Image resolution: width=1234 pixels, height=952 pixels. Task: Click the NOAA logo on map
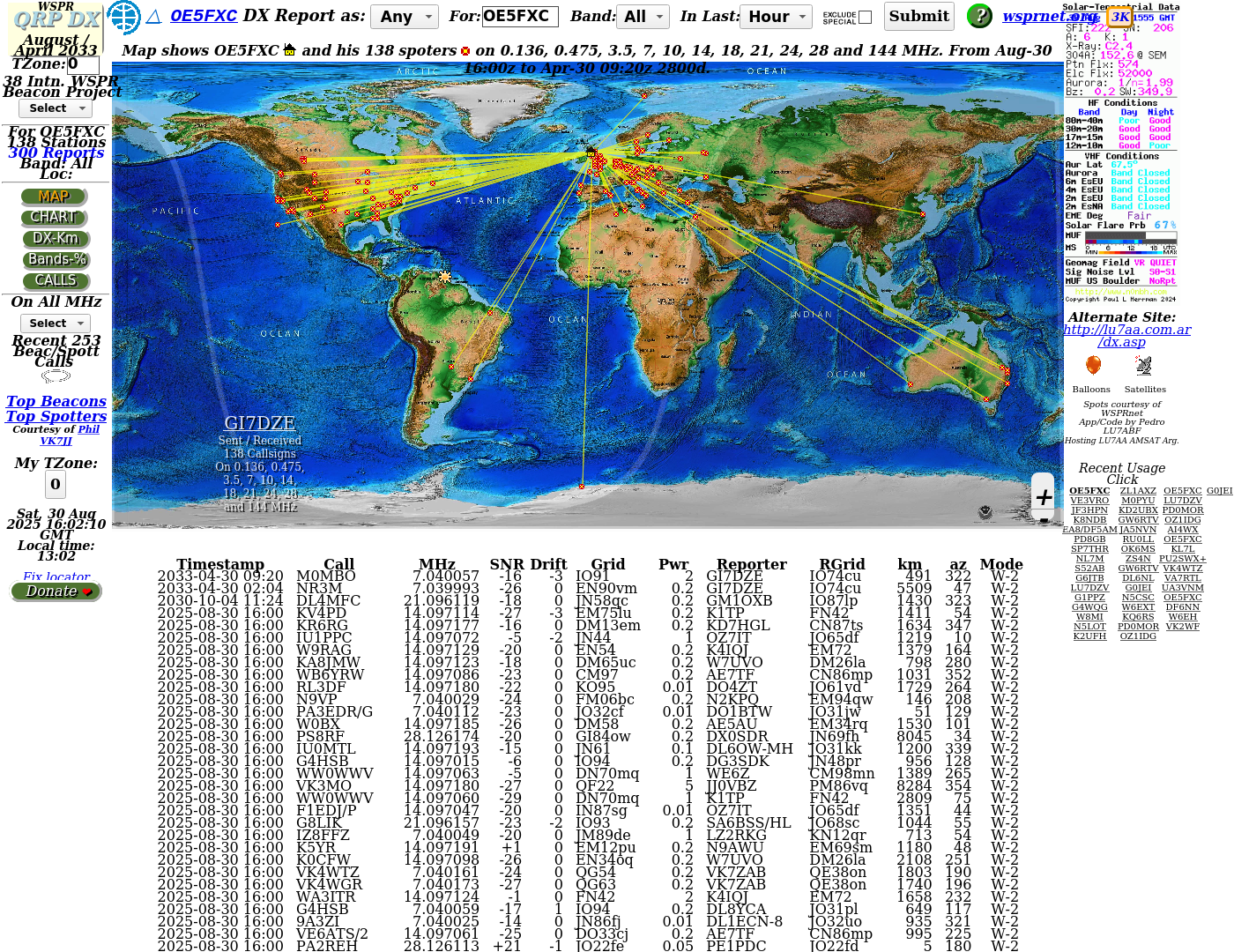coord(985,513)
